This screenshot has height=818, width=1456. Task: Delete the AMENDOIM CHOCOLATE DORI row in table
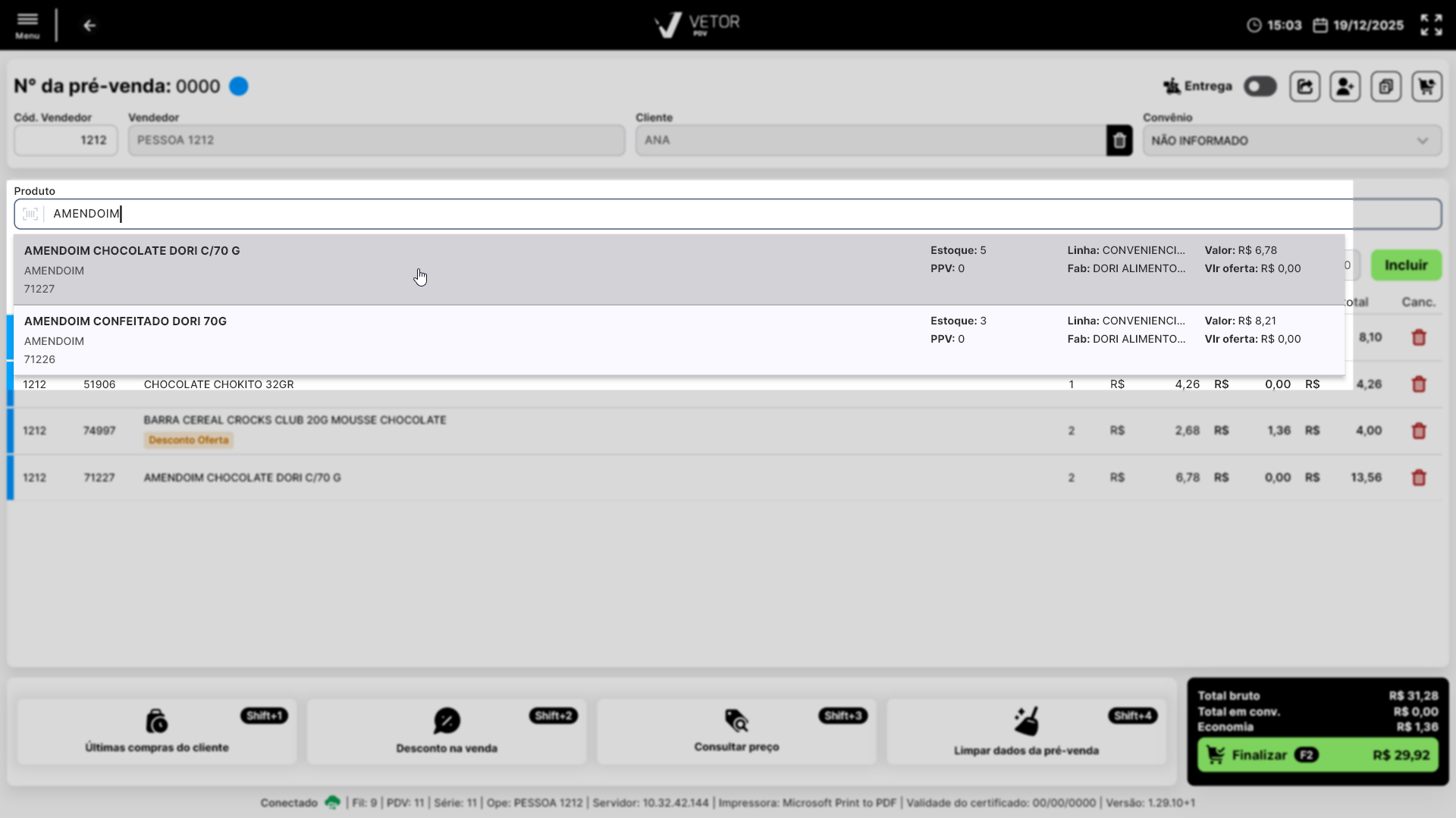pyautogui.click(x=1419, y=478)
